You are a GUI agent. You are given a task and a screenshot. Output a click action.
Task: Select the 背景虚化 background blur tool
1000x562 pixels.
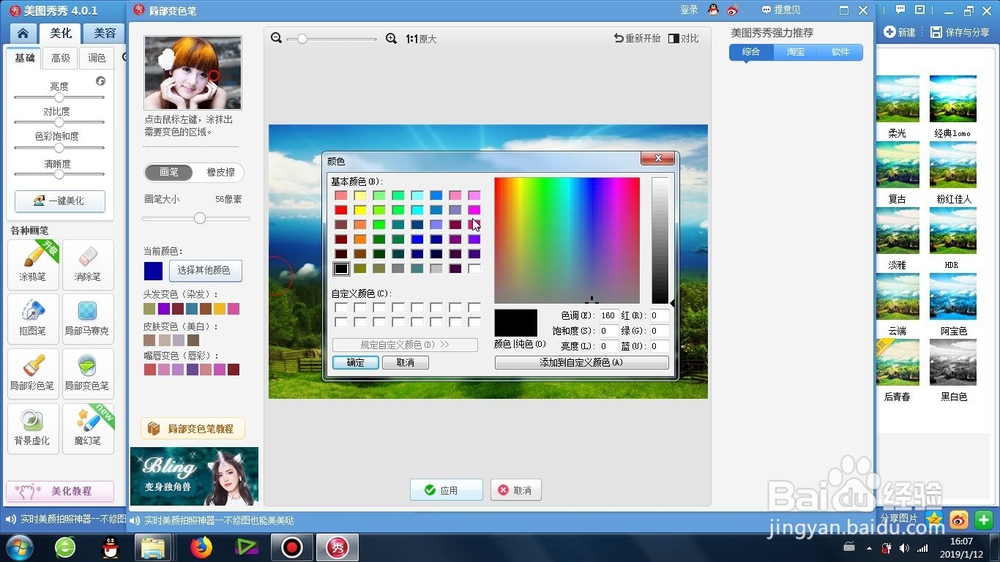pos(33,428)
